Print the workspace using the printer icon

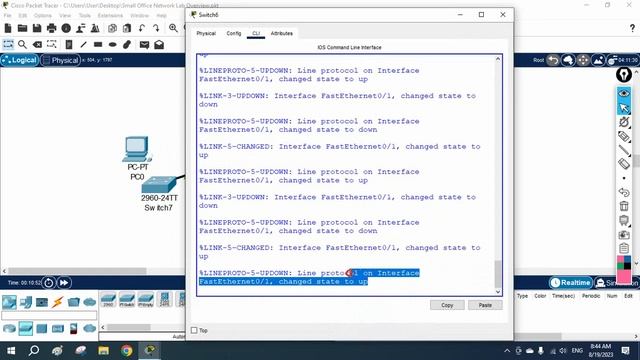(x=51, y=28)
